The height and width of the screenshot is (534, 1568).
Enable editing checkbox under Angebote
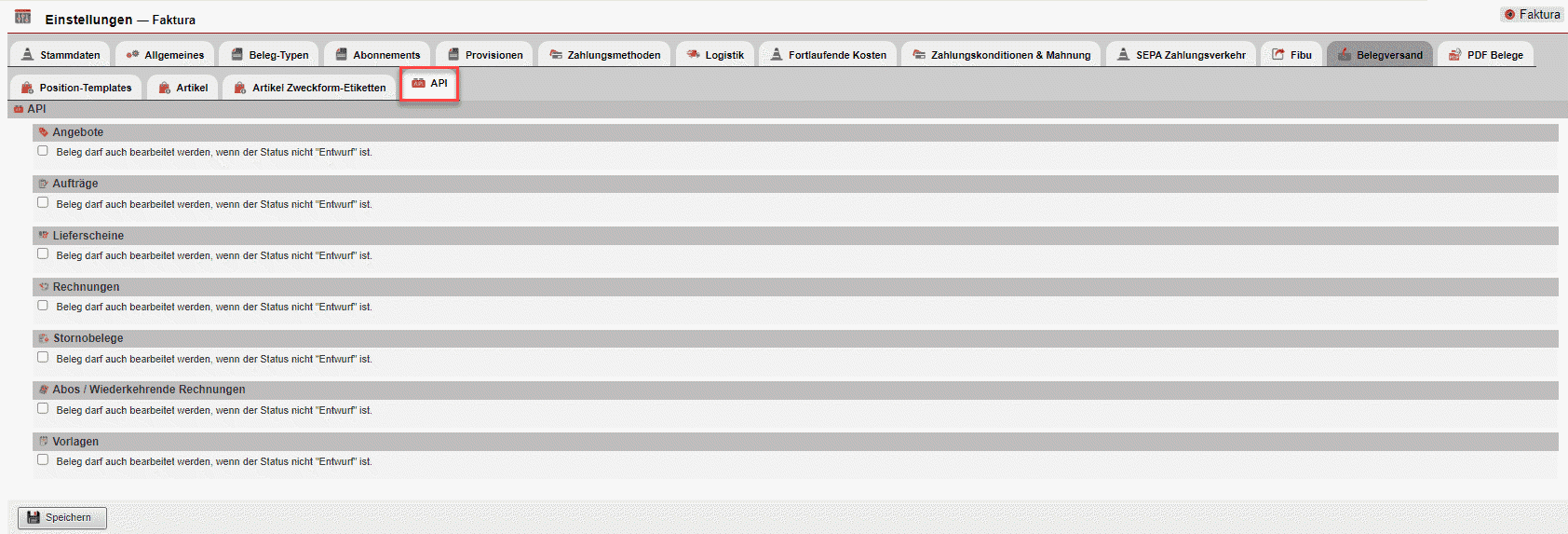(x=43, y=151)
